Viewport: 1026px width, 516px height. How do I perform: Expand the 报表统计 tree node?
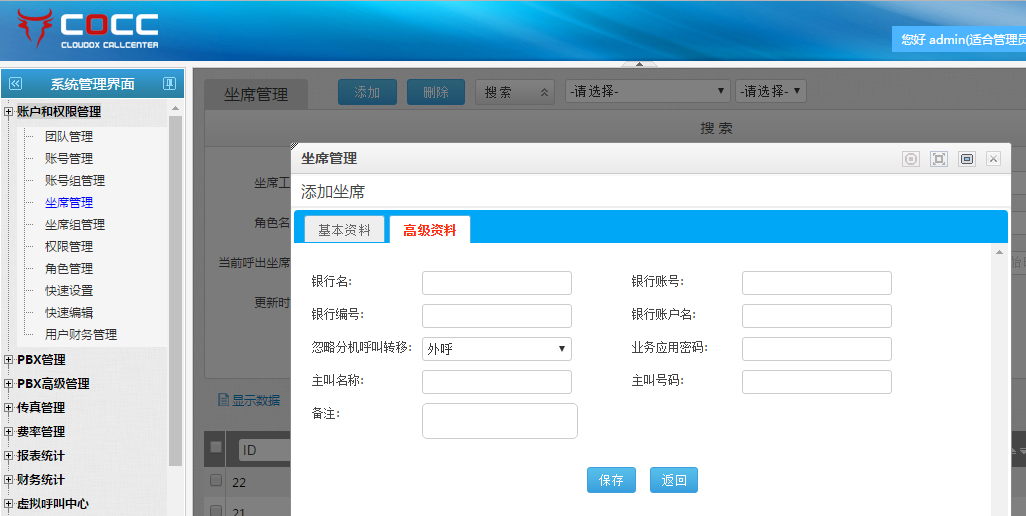(x=9, y=456)
